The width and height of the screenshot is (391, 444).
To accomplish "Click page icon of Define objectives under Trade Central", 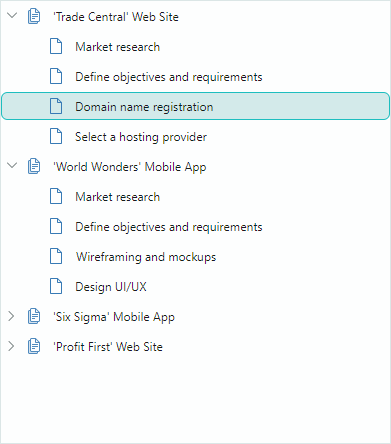I will tap(56, 76).
